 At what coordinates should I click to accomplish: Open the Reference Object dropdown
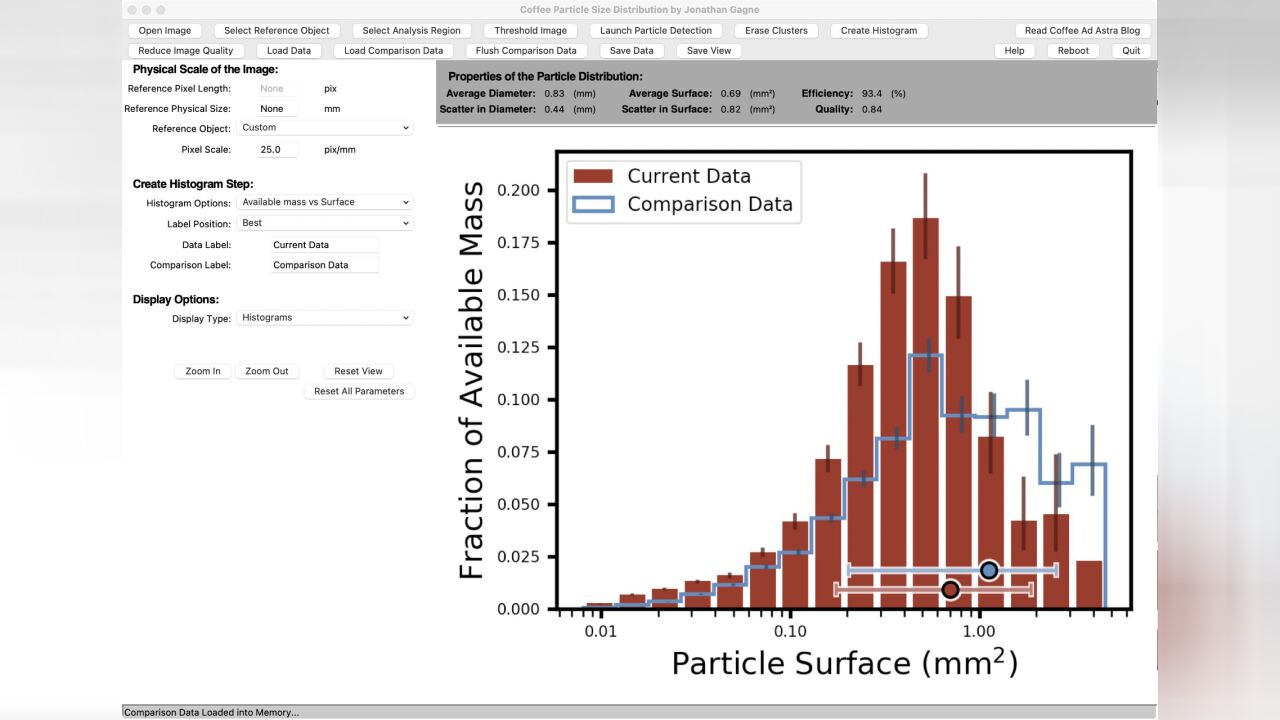tap(325, 128)
